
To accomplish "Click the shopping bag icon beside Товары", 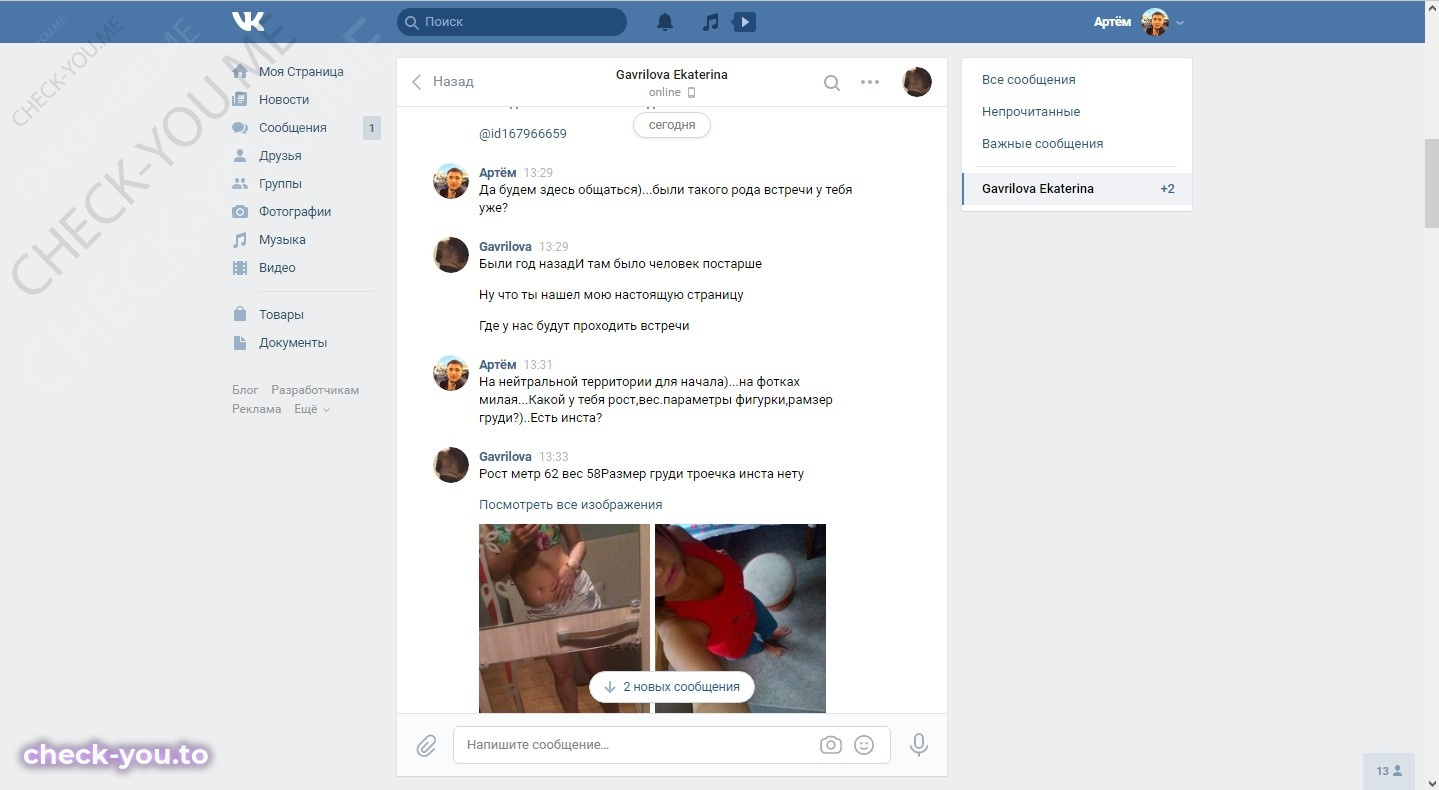I will 240,315.
